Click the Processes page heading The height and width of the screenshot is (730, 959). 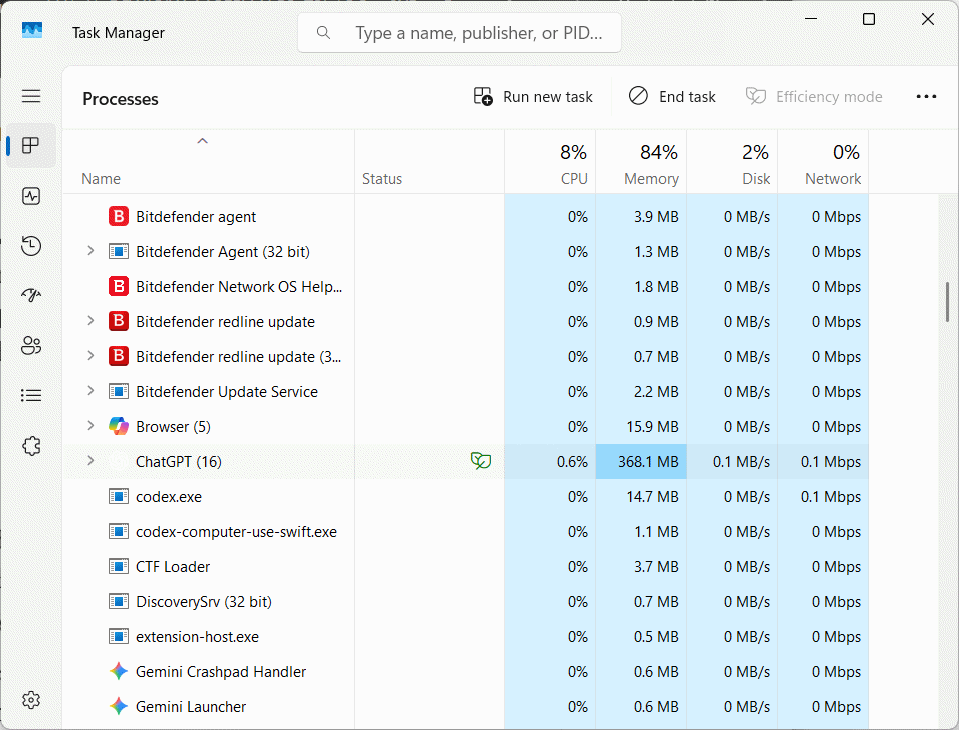[x=120, y=99]
